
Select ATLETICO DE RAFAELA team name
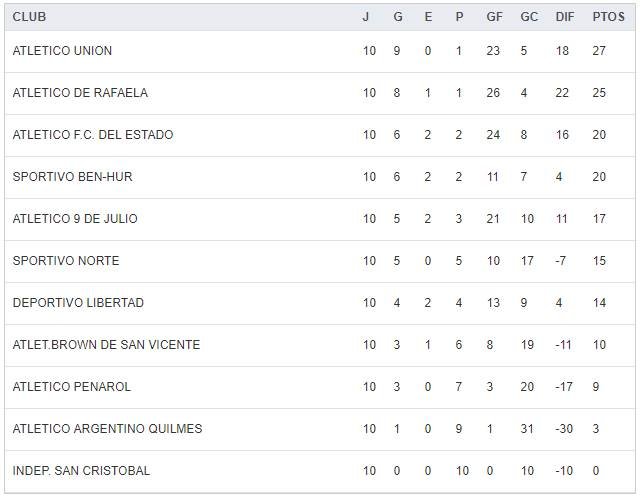80,93
